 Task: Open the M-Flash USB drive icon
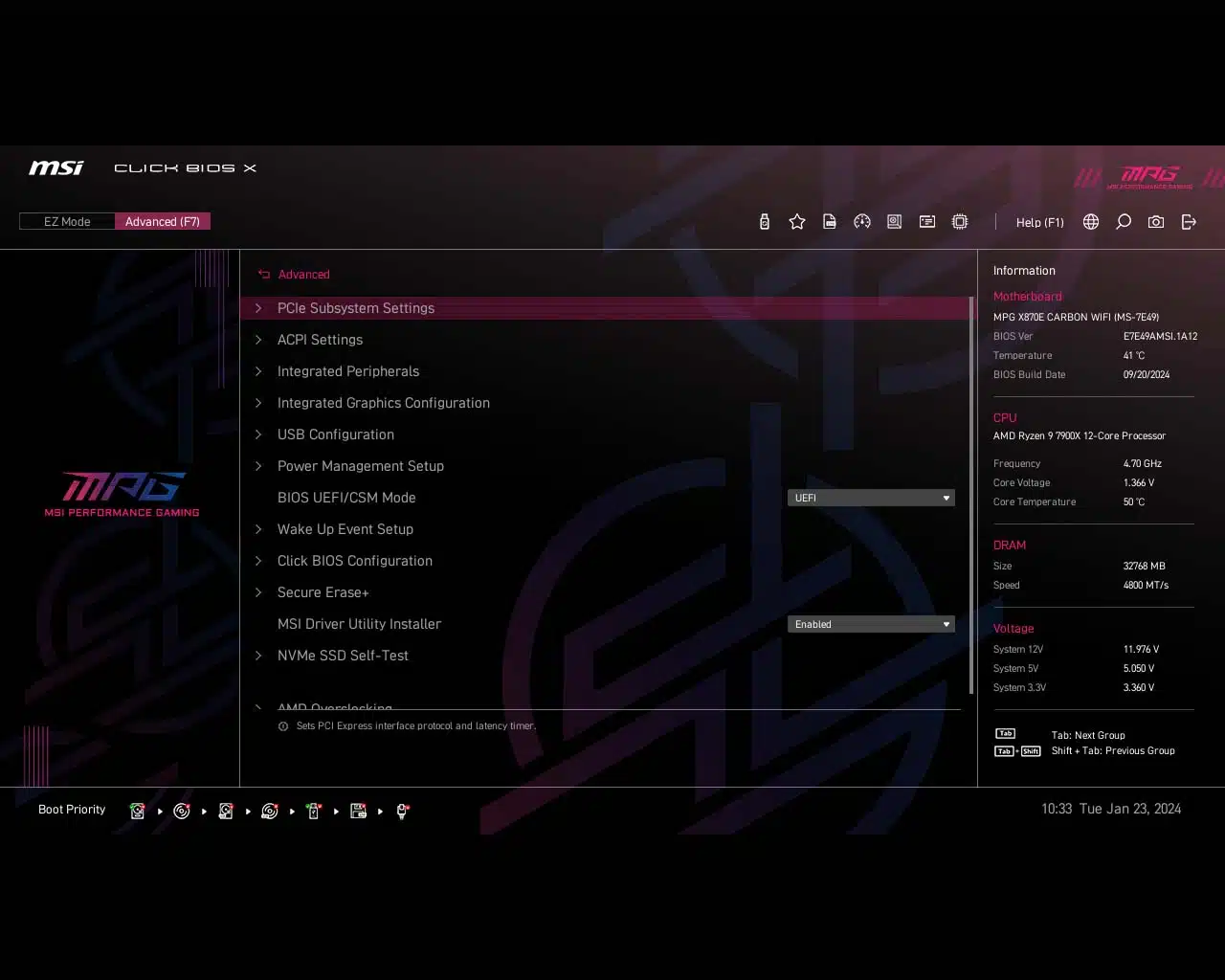pyautogui.click(x=764, y=222)
